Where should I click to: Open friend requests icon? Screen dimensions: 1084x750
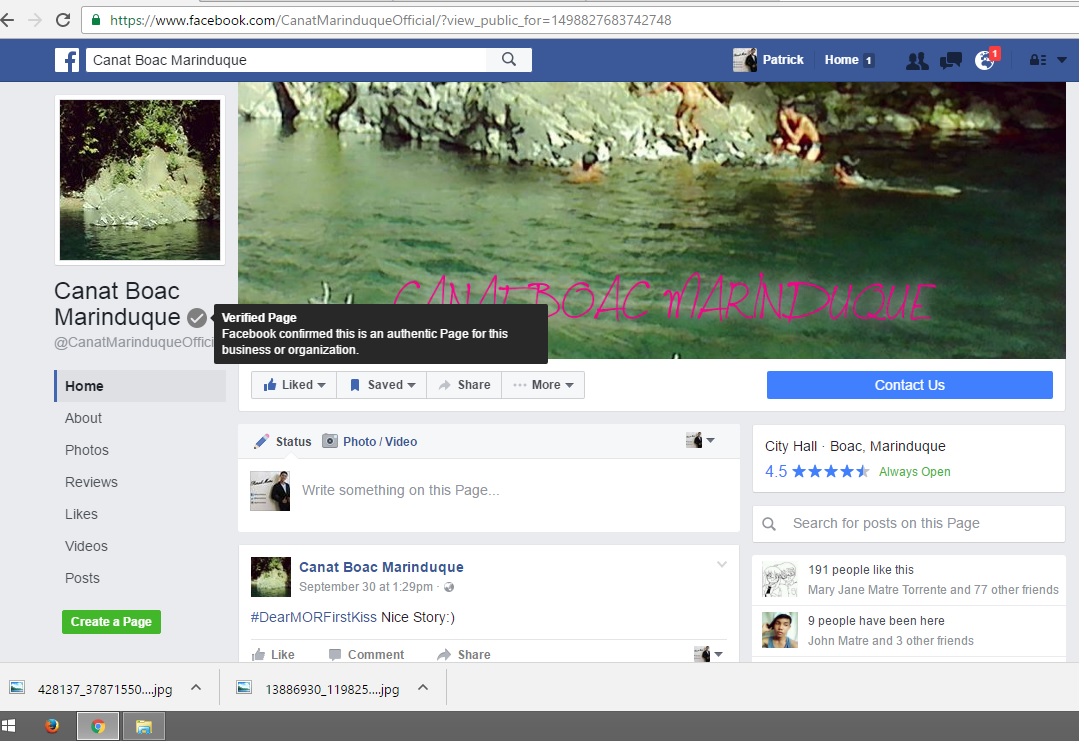[917, 61]
